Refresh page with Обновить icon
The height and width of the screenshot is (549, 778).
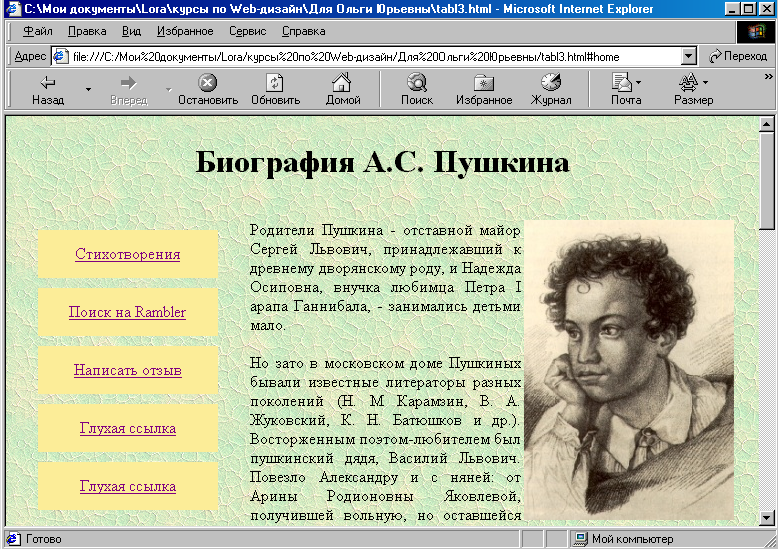pyautogui.click(x=275, y=82)
